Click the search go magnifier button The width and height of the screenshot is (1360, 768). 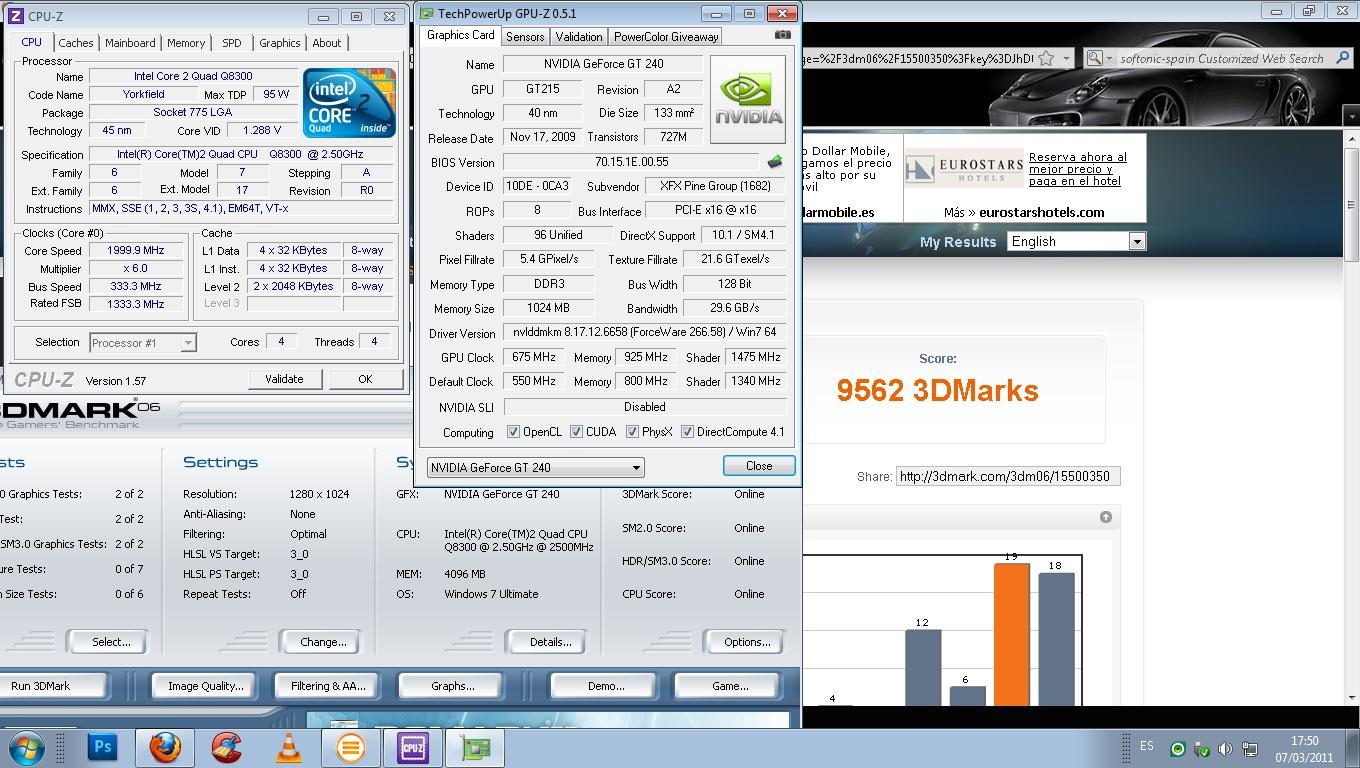(1342, 58)
